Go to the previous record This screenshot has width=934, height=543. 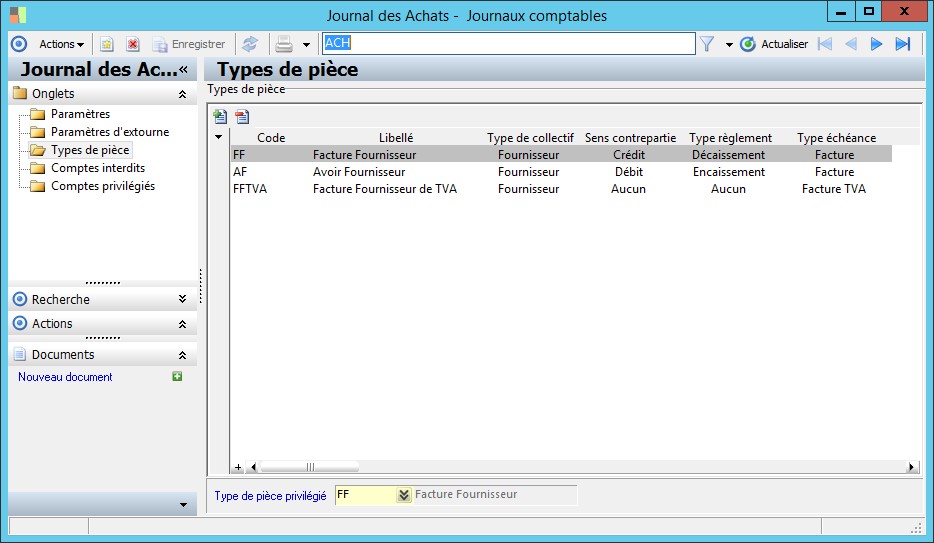(x=851, y=44)
